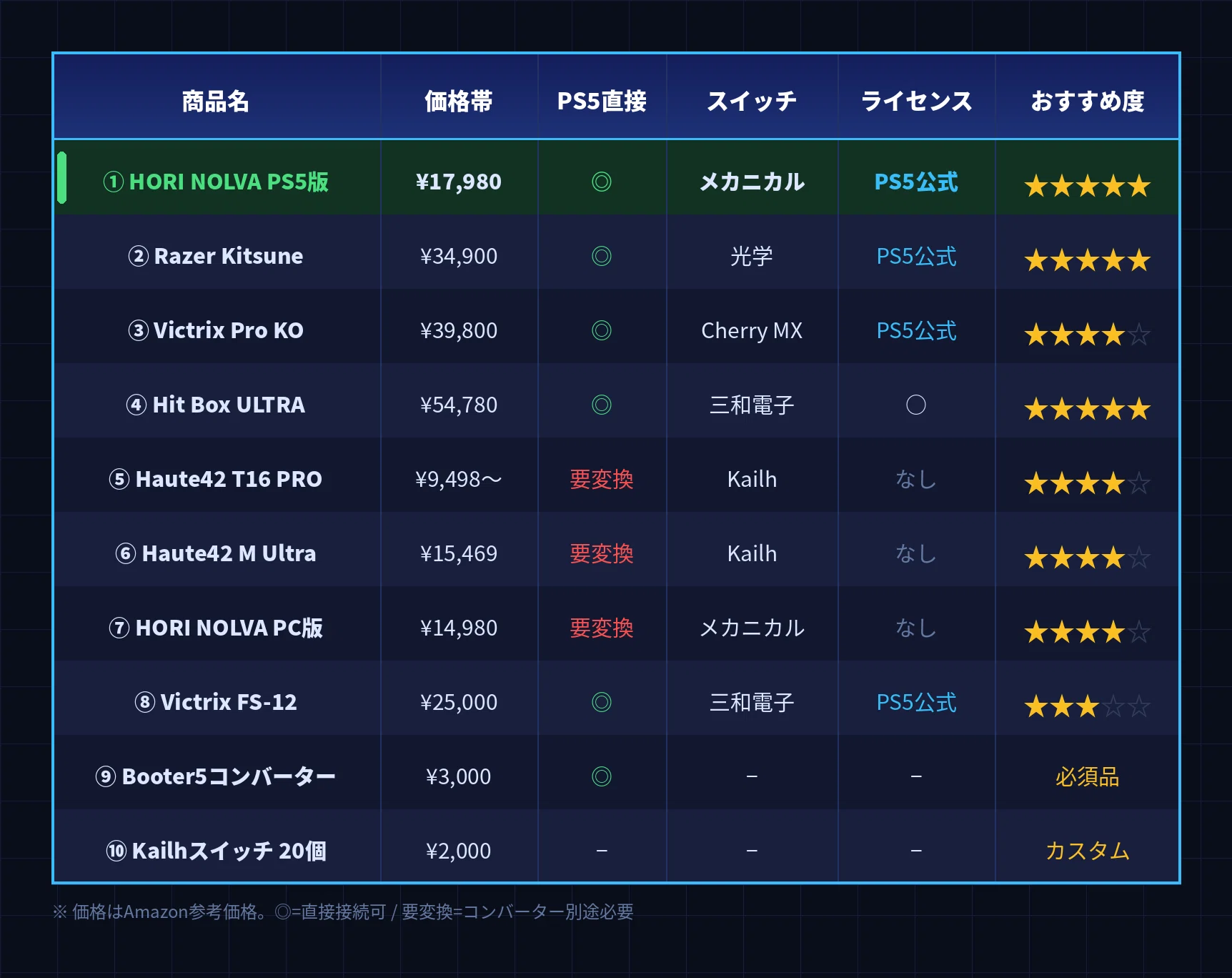
Task: Select the HORI NOLVA PS5版 product name
Action: coord(216,182)
